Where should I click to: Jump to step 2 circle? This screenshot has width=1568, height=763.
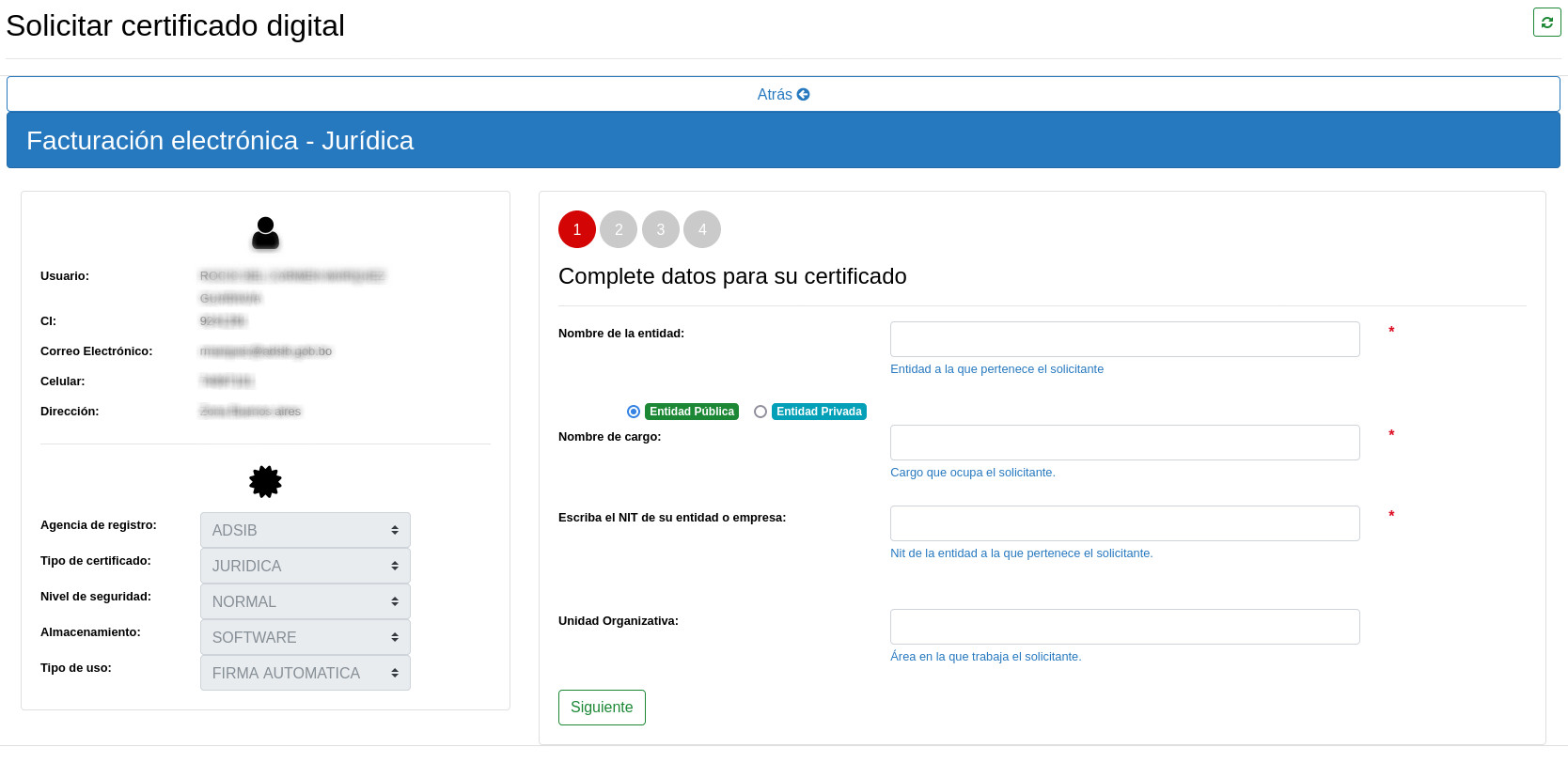[x=619, y=229]
